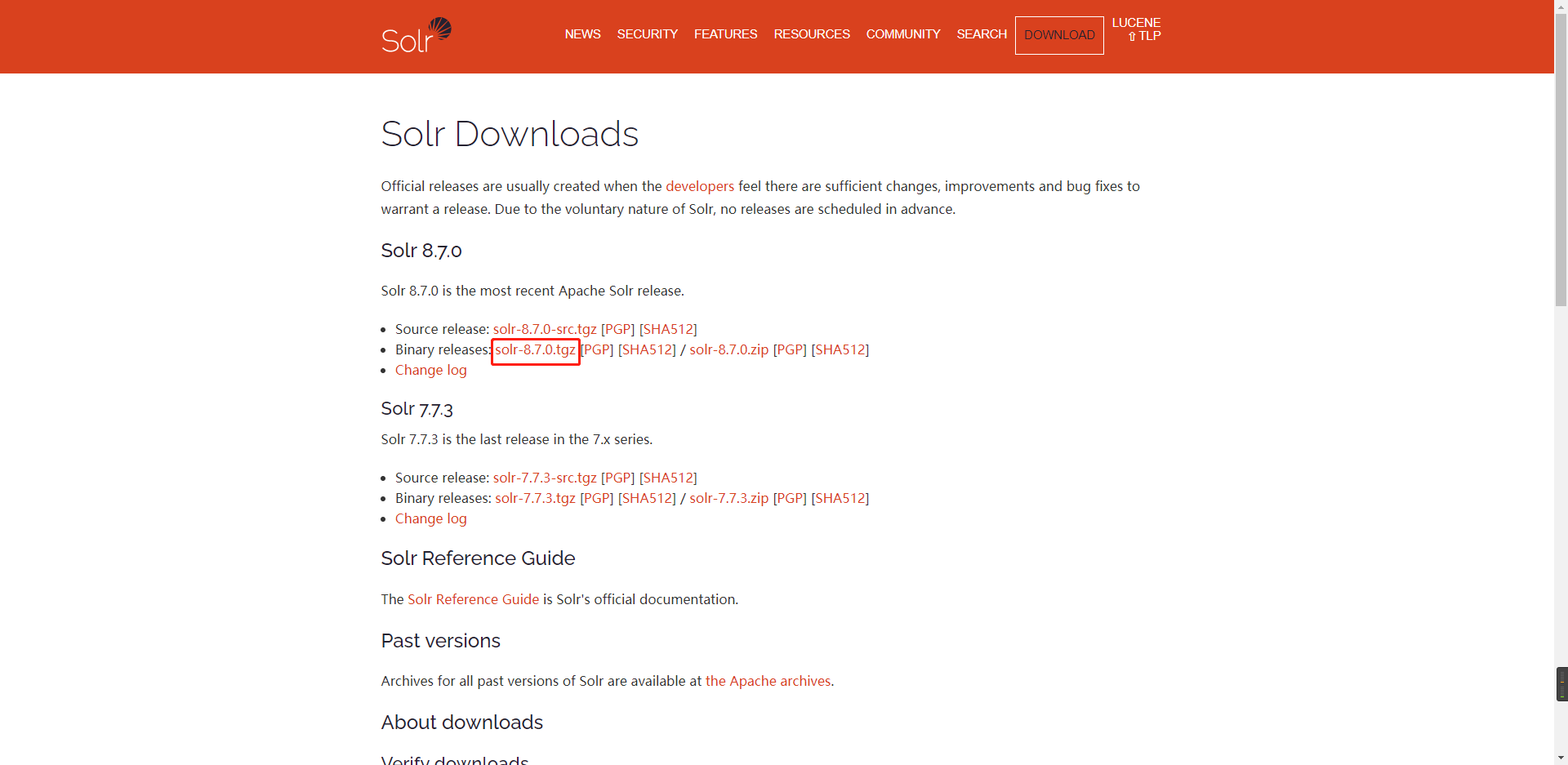
Task: Open the RESOURCES menu item
Action: pyautogui.click(x=812, y=34)
